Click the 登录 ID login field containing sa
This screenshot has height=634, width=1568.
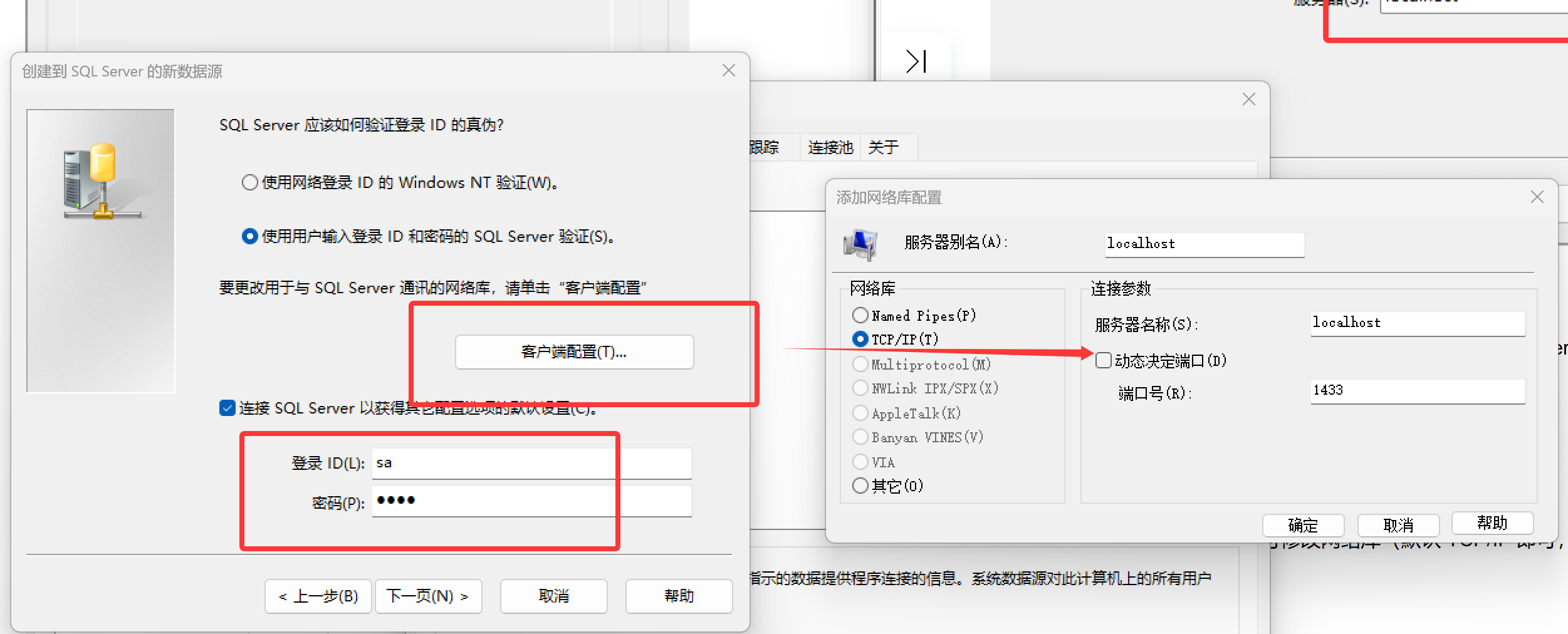coord(531,464)
